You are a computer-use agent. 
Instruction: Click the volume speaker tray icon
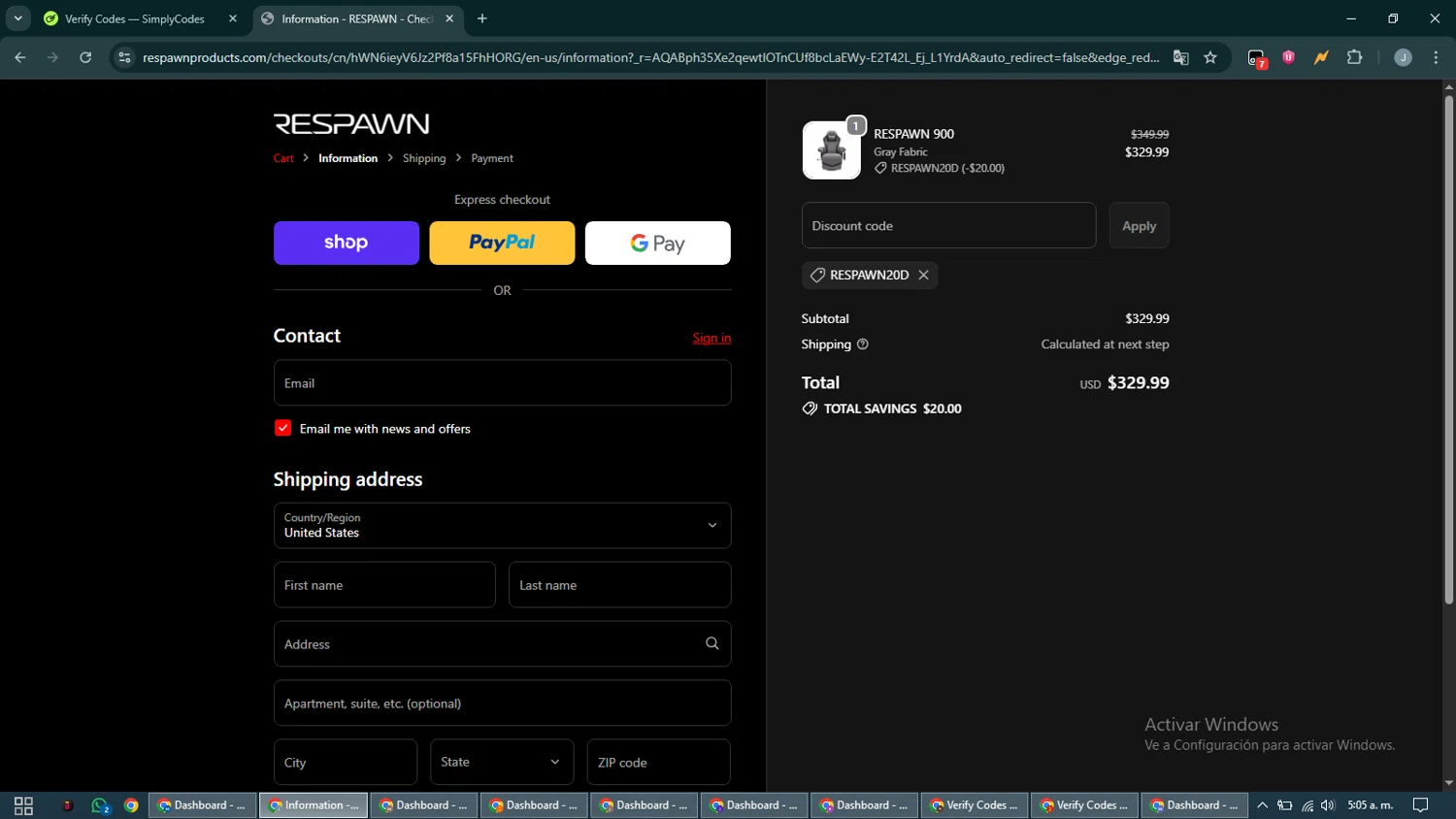pyautogui.click(x=1328, y=805)
